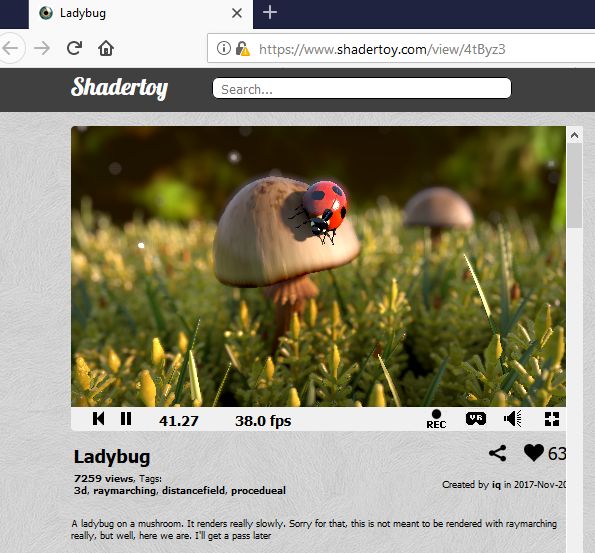Rewind shader to start
Image resolution: width=595 pixels, height=553 pixels.
click(99, 419)
